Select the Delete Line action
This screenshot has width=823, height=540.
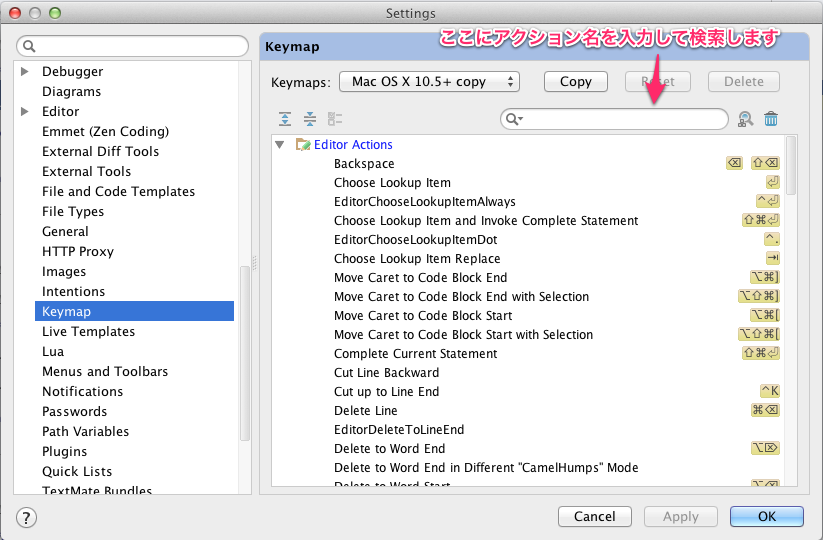click(x=365, y=411)
